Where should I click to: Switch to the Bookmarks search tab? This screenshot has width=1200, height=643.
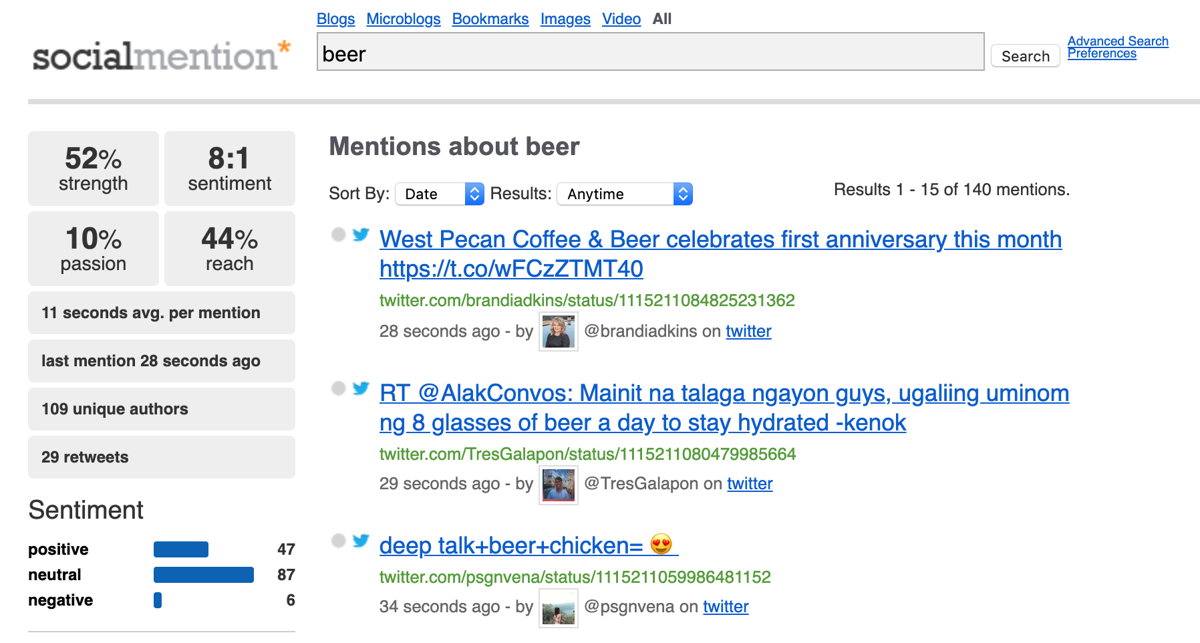click(x=491, y=19)
